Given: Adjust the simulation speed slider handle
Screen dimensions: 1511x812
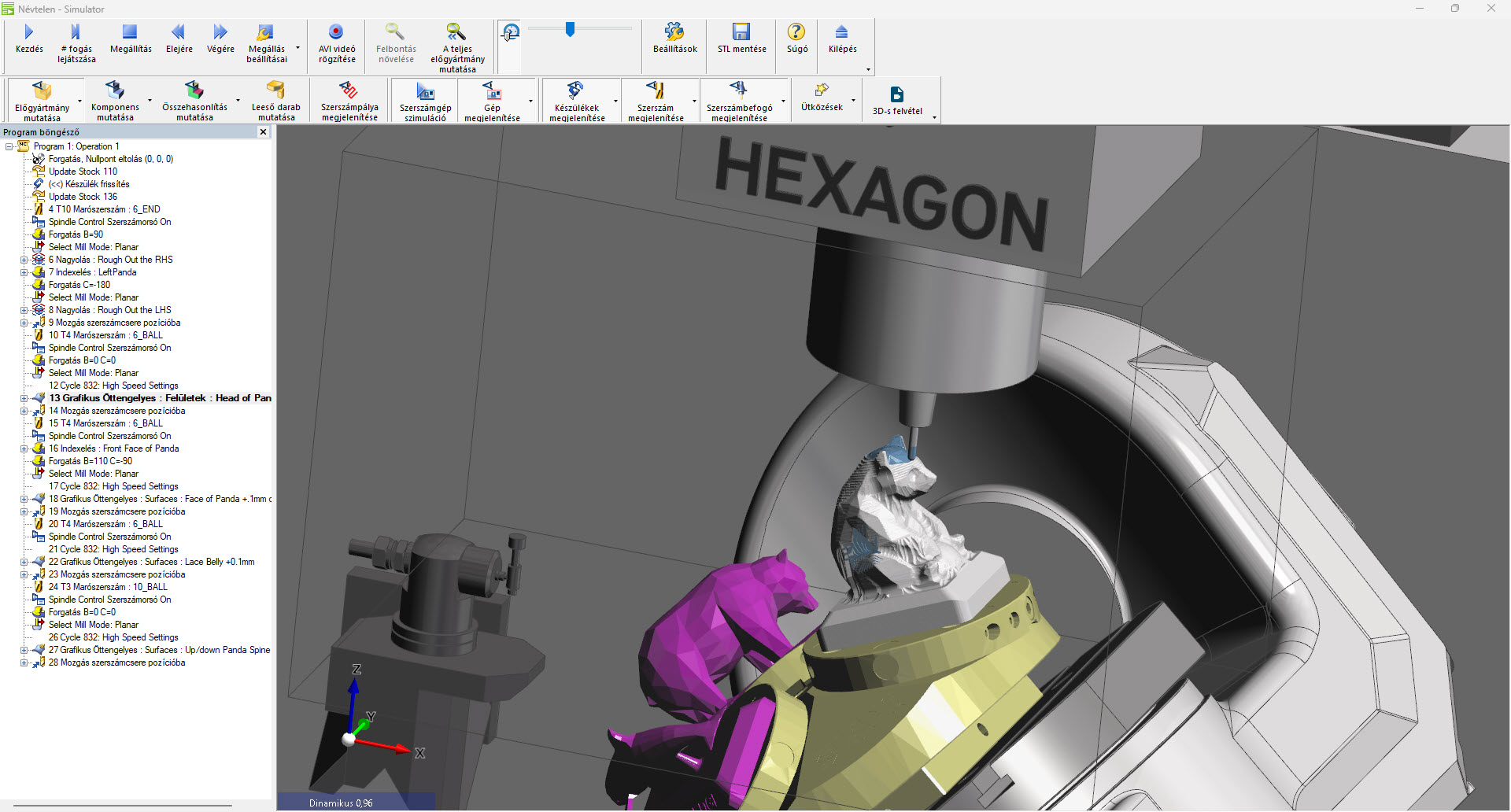Looking at the screenshot, I should point(570,29).
